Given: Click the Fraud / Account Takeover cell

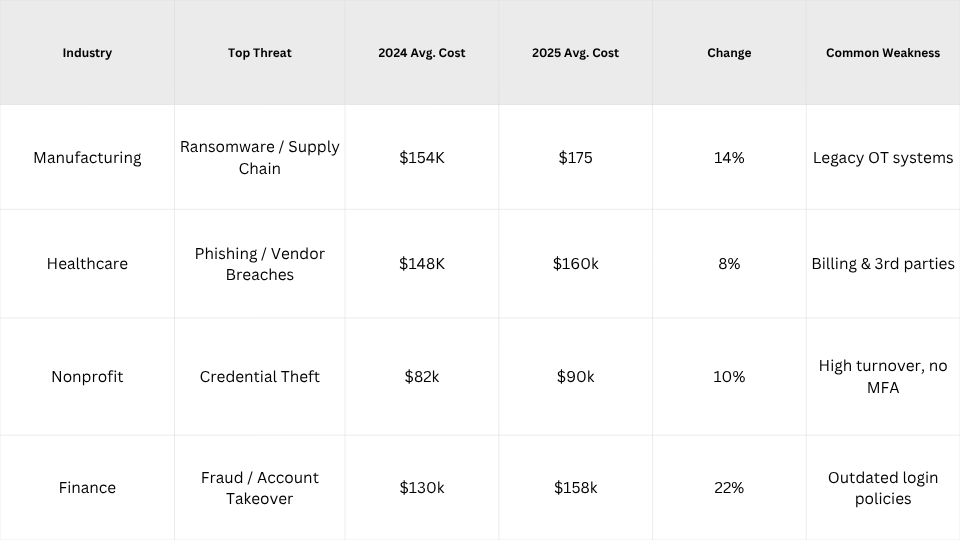Looking at the screenshot, I should click(x=260, y=488).
